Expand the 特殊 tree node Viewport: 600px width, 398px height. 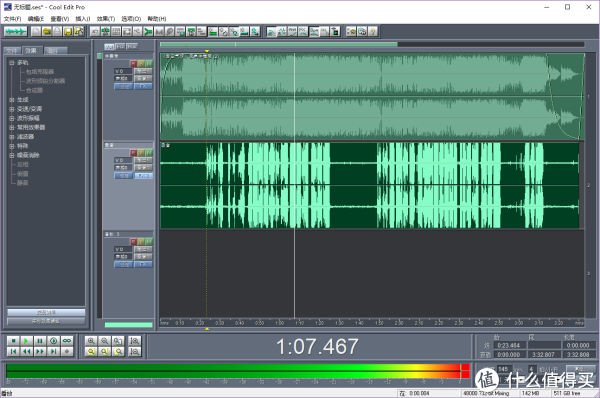click(12, 146)
